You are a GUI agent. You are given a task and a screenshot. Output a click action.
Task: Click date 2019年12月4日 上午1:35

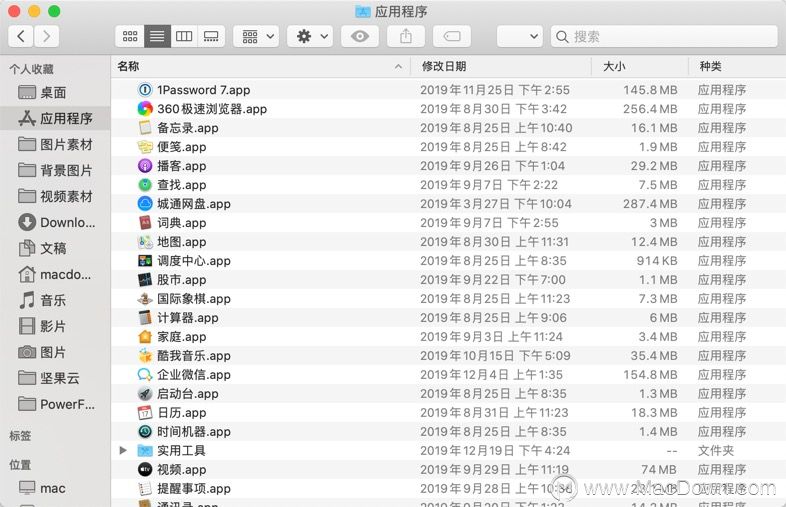coord(491,375)
